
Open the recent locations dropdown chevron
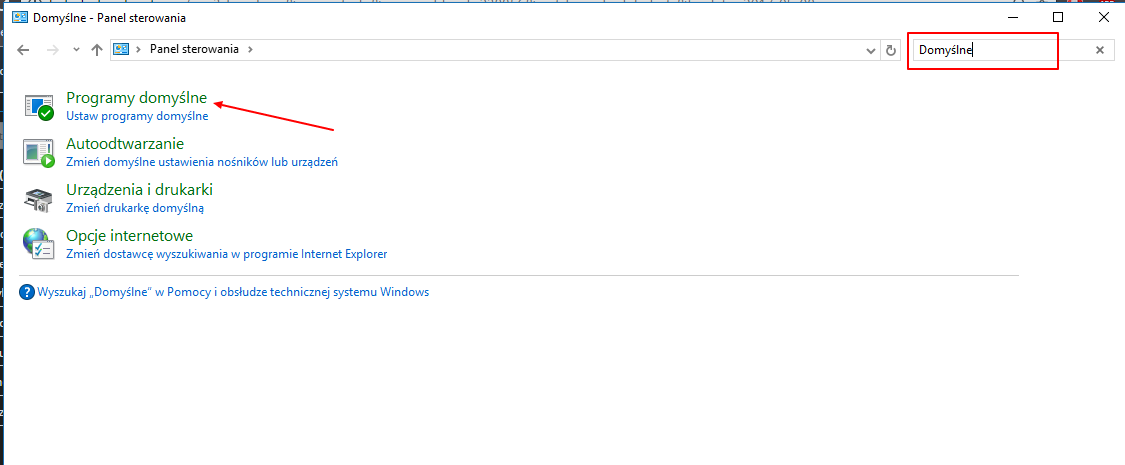point(76,50)
